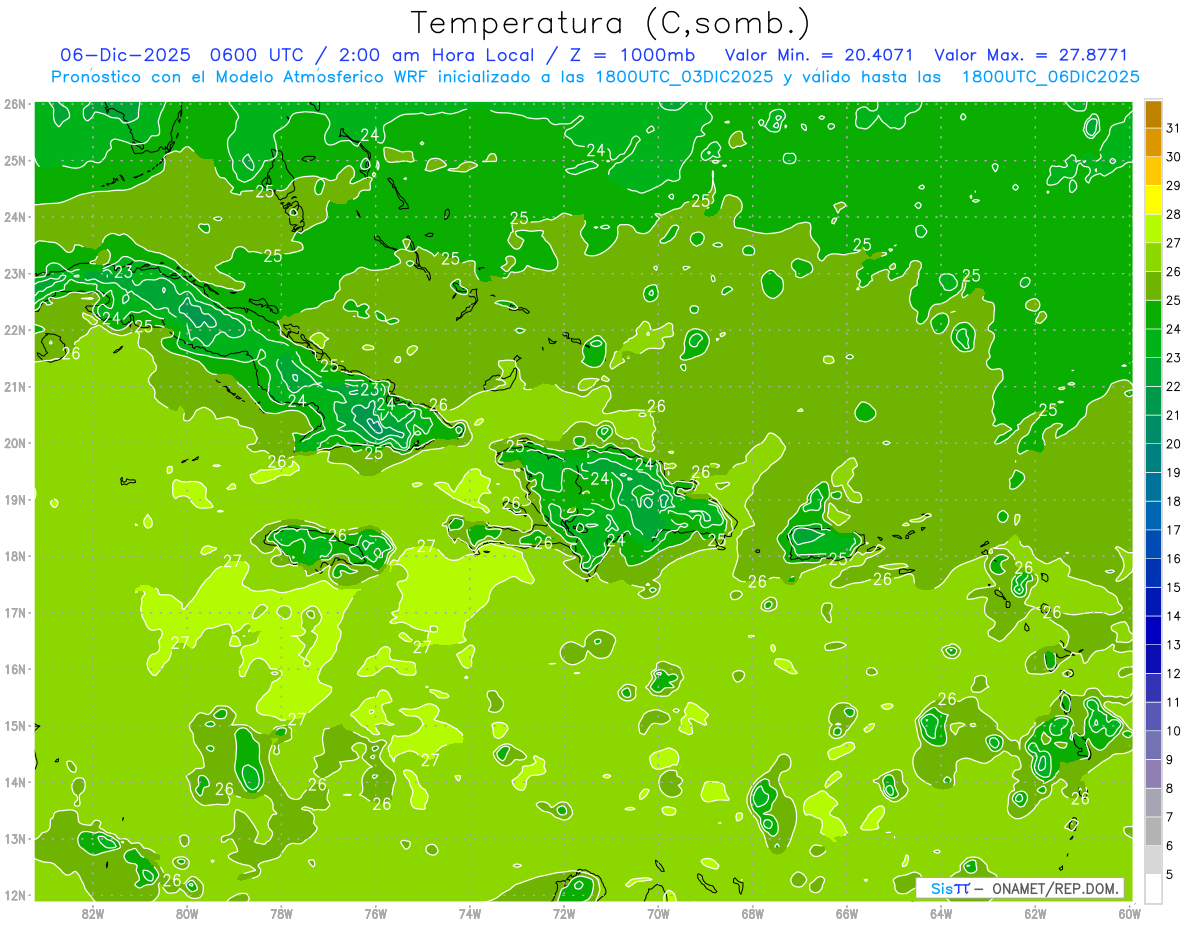This screenshot has height=927, width=1200.
Task: Click the 14N latitude axis label
Action: click(x=14, y=782)
